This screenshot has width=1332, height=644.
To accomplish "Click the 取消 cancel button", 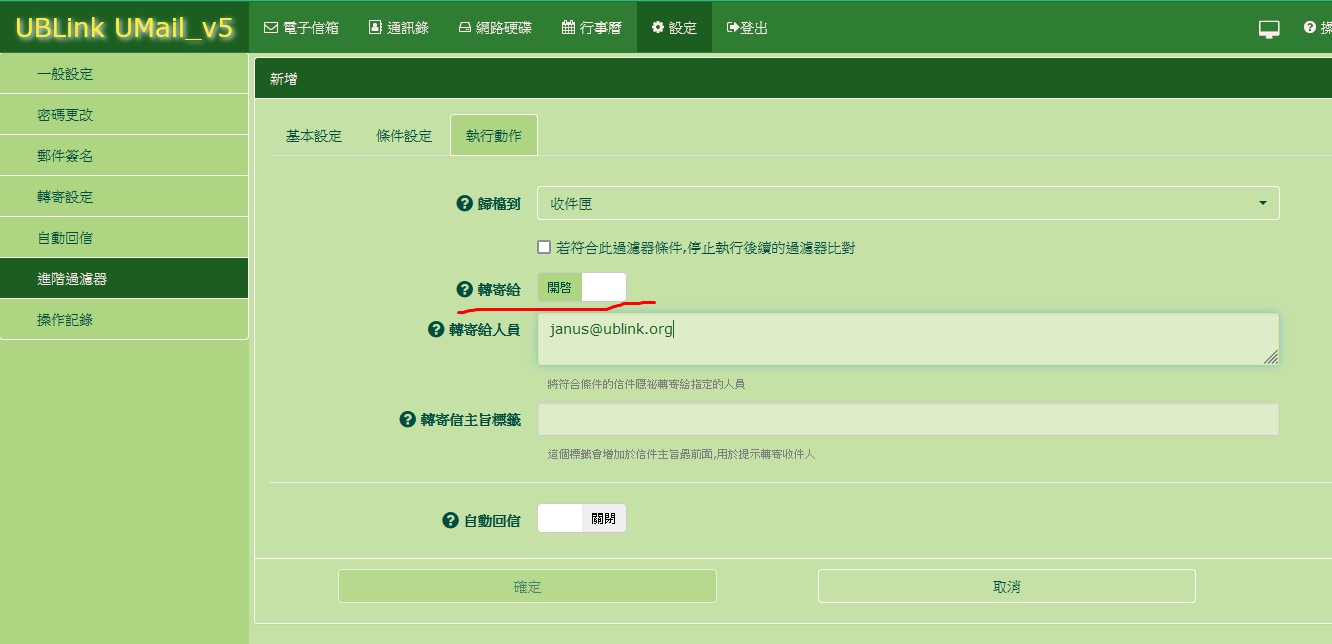I will click(1006, 586).
